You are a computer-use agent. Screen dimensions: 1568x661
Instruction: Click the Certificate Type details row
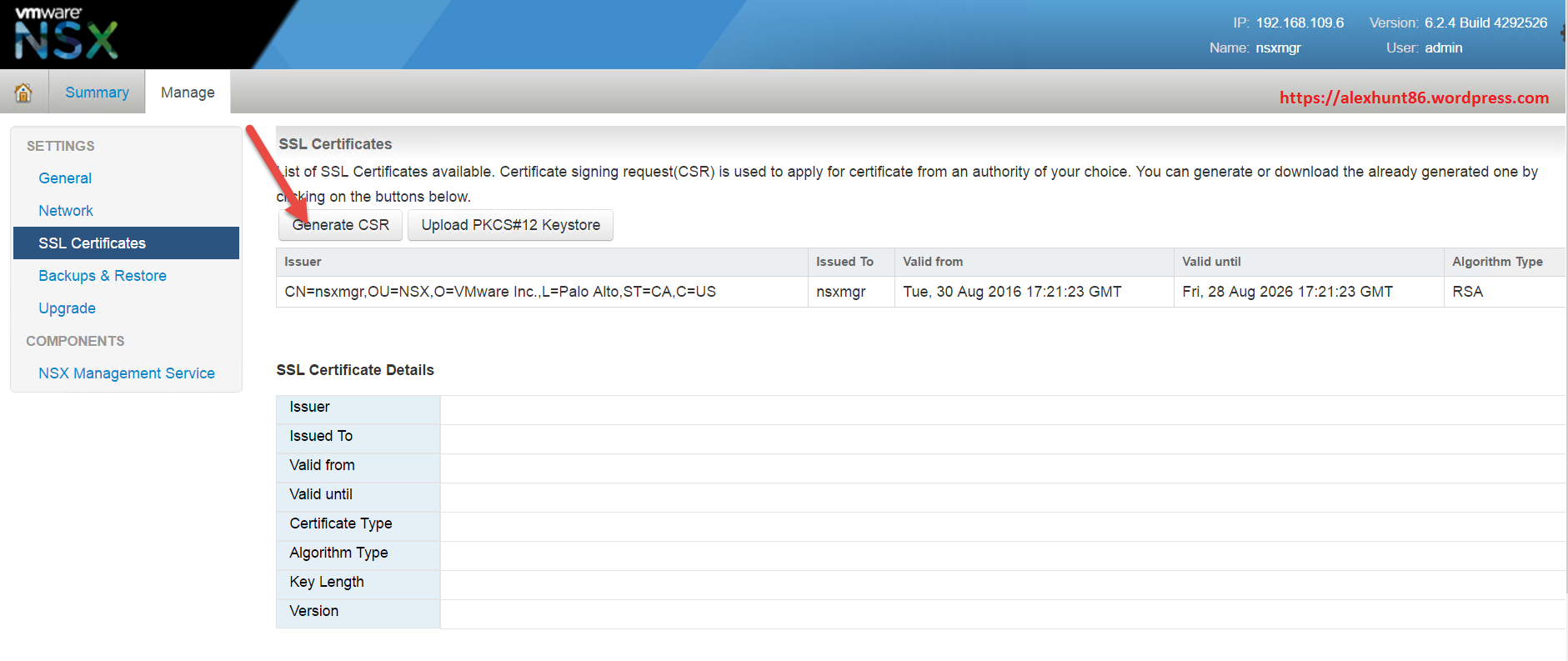pyautogui.click(x=920, y=527)
